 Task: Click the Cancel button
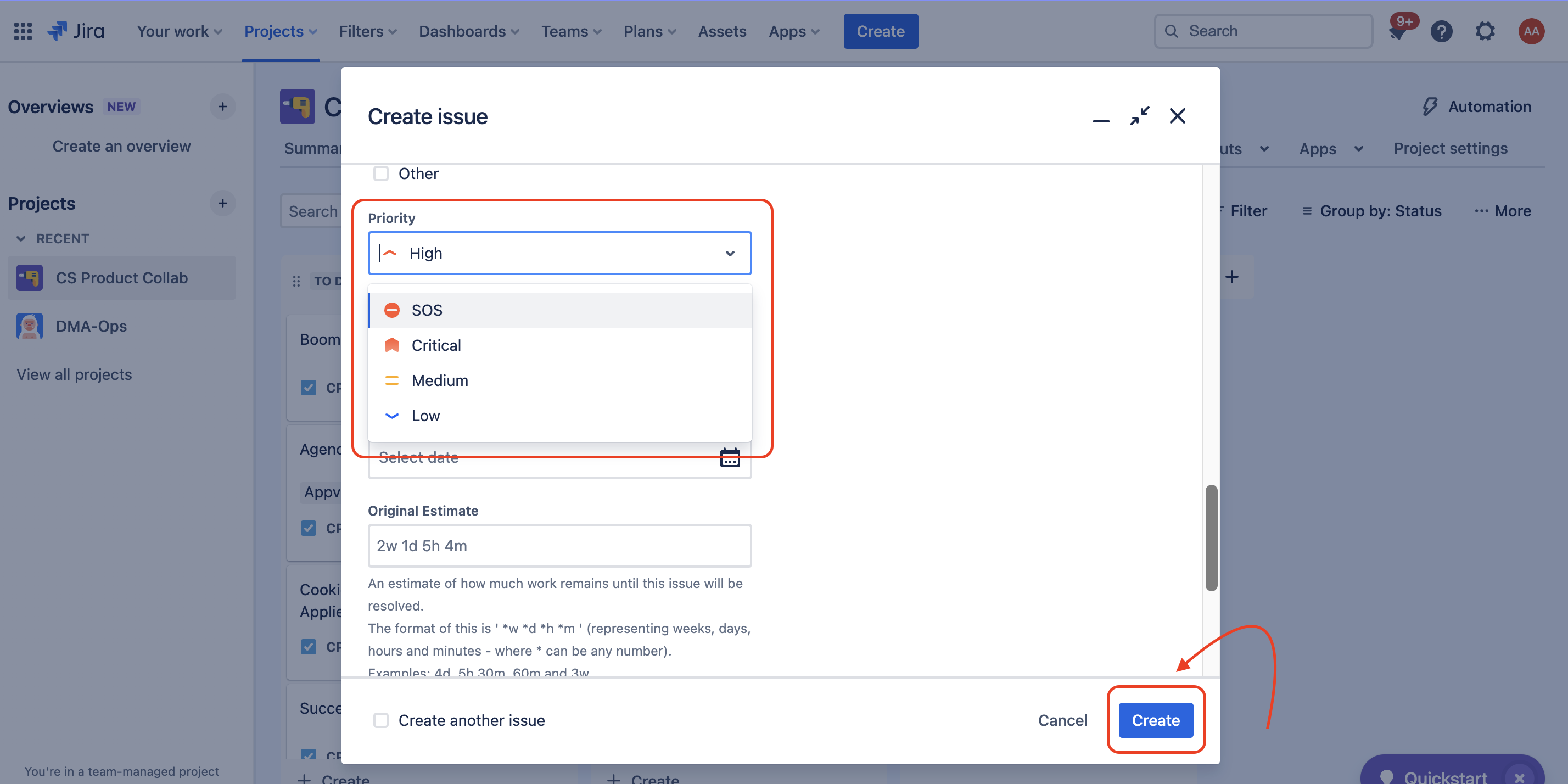click(x=1062, y=720)
